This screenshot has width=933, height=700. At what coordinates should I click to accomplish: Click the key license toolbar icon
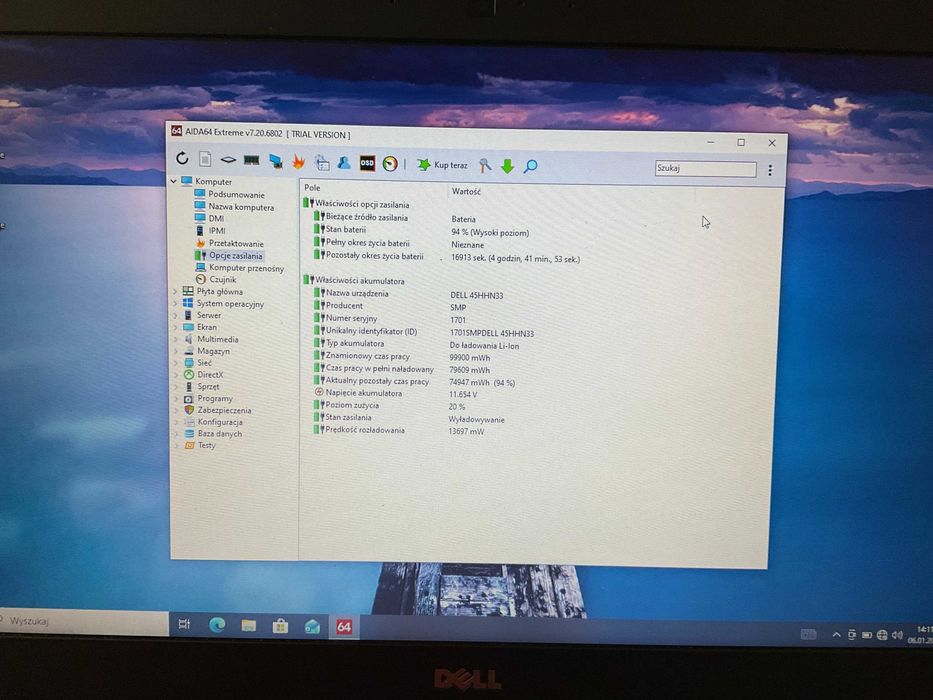pyautogui.click(x=485, y=165)
